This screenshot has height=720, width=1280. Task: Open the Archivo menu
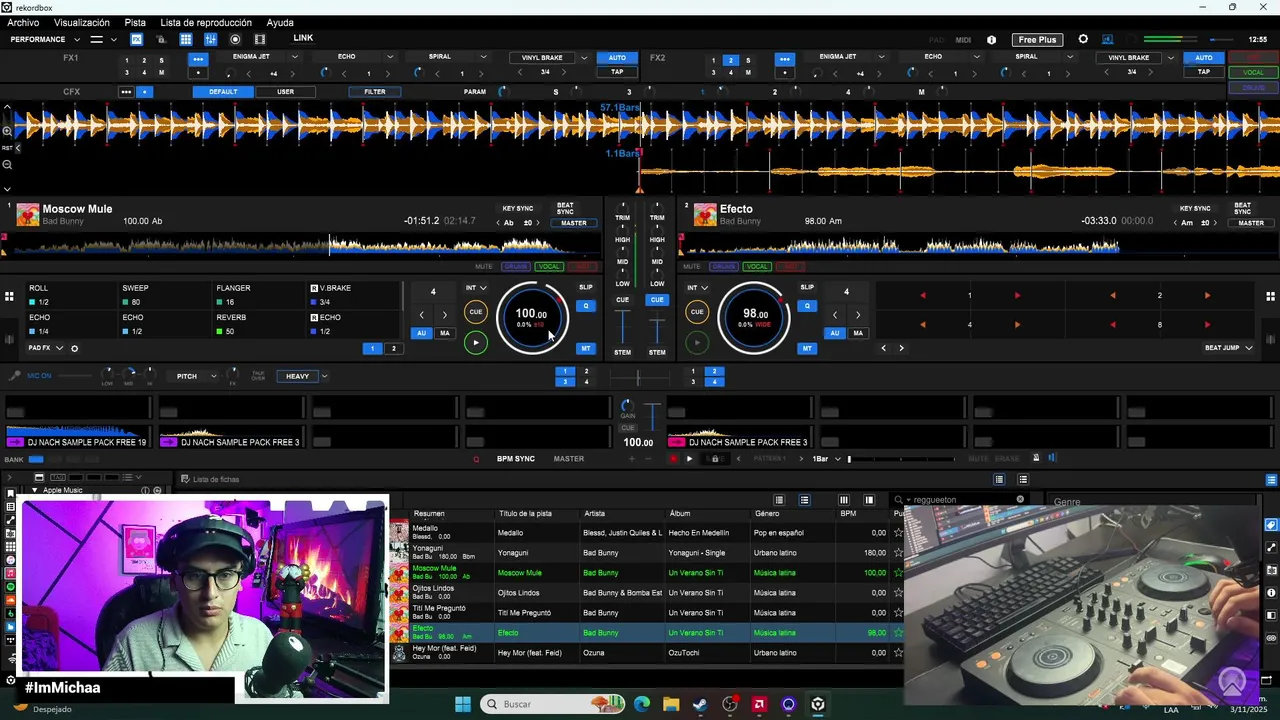point(23,22)
